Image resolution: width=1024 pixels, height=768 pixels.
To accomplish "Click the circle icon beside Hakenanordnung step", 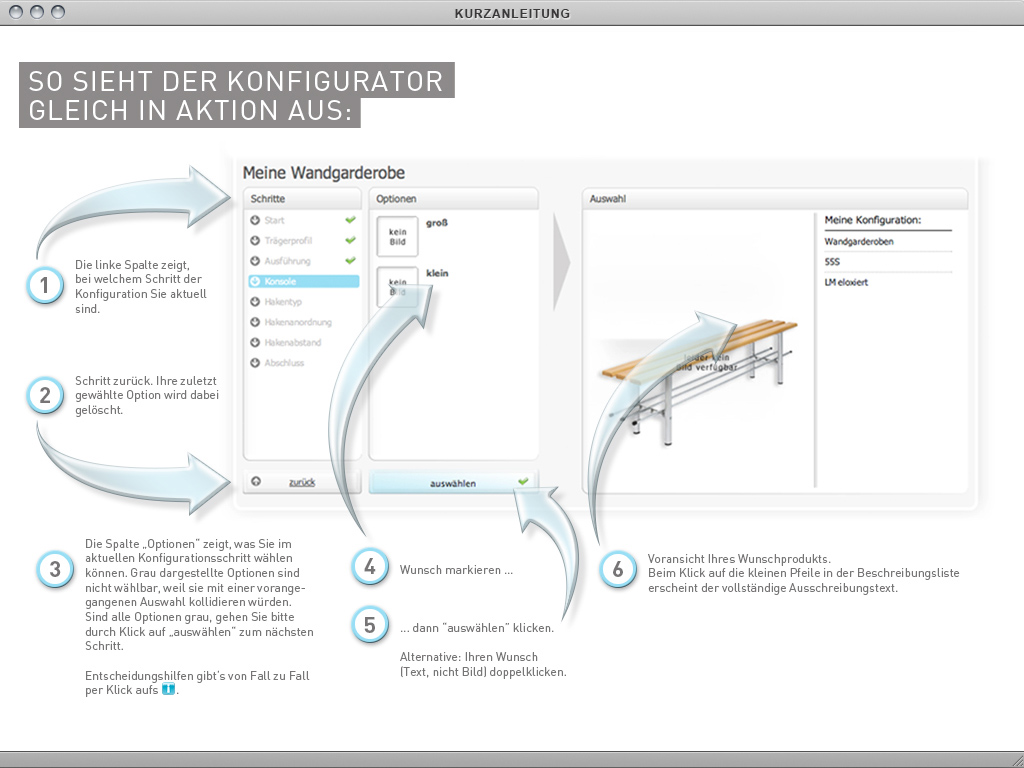I will [x=255, y=322].
